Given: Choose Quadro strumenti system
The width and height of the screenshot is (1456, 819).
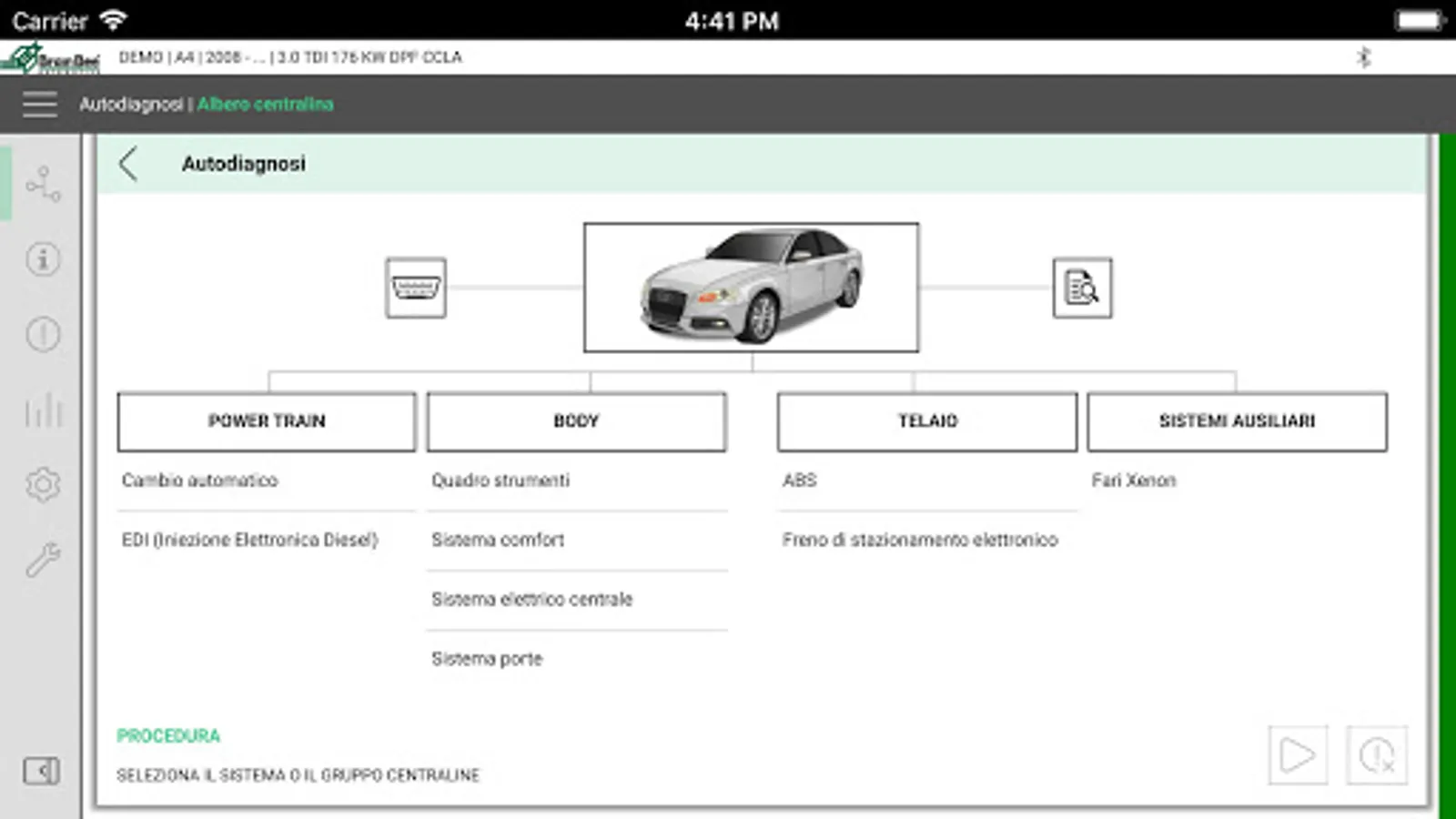Looking at the screenshot, I should pyautogui.click(x=576, y=480).
